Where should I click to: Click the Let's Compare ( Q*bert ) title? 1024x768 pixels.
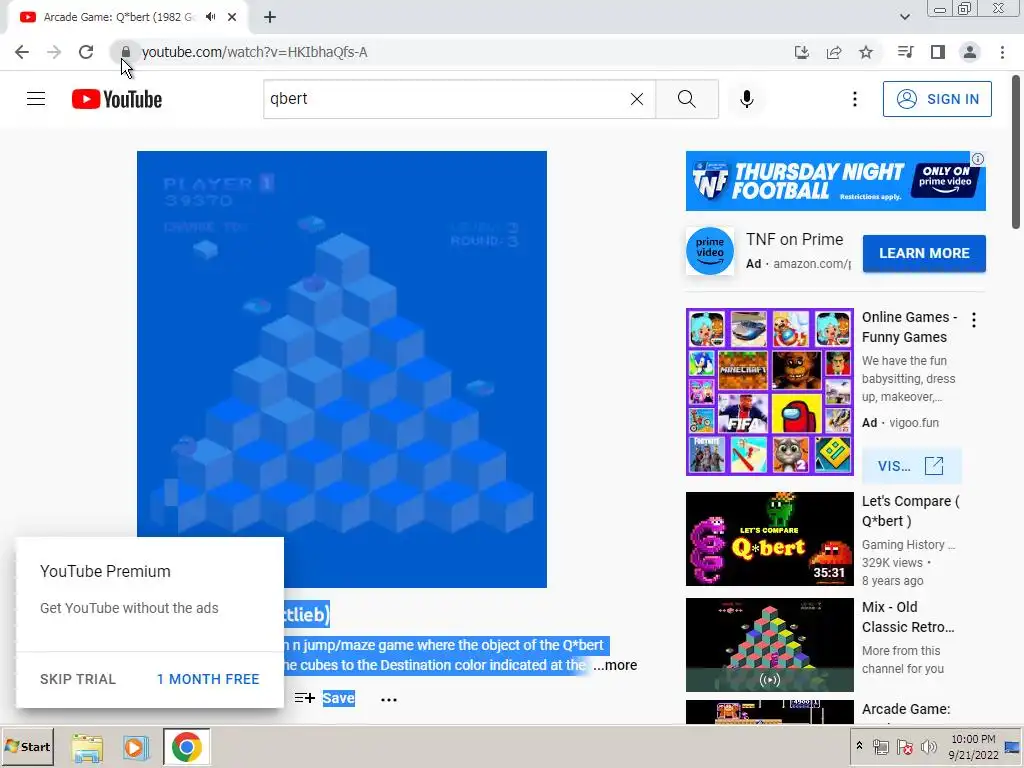pos(910,511)
